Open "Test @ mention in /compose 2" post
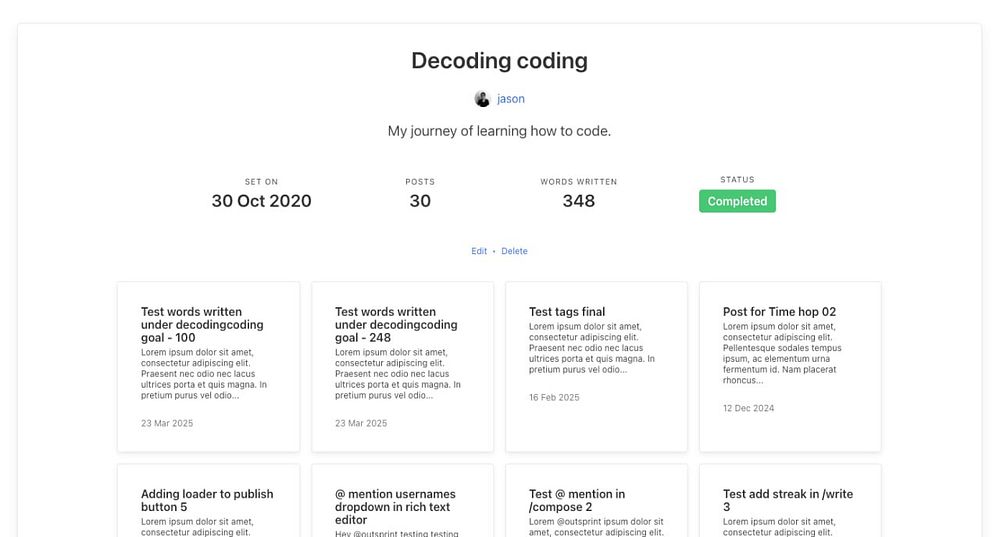Image resolution: width=1000 pixels, height=537 pixels. pos(577,500)
